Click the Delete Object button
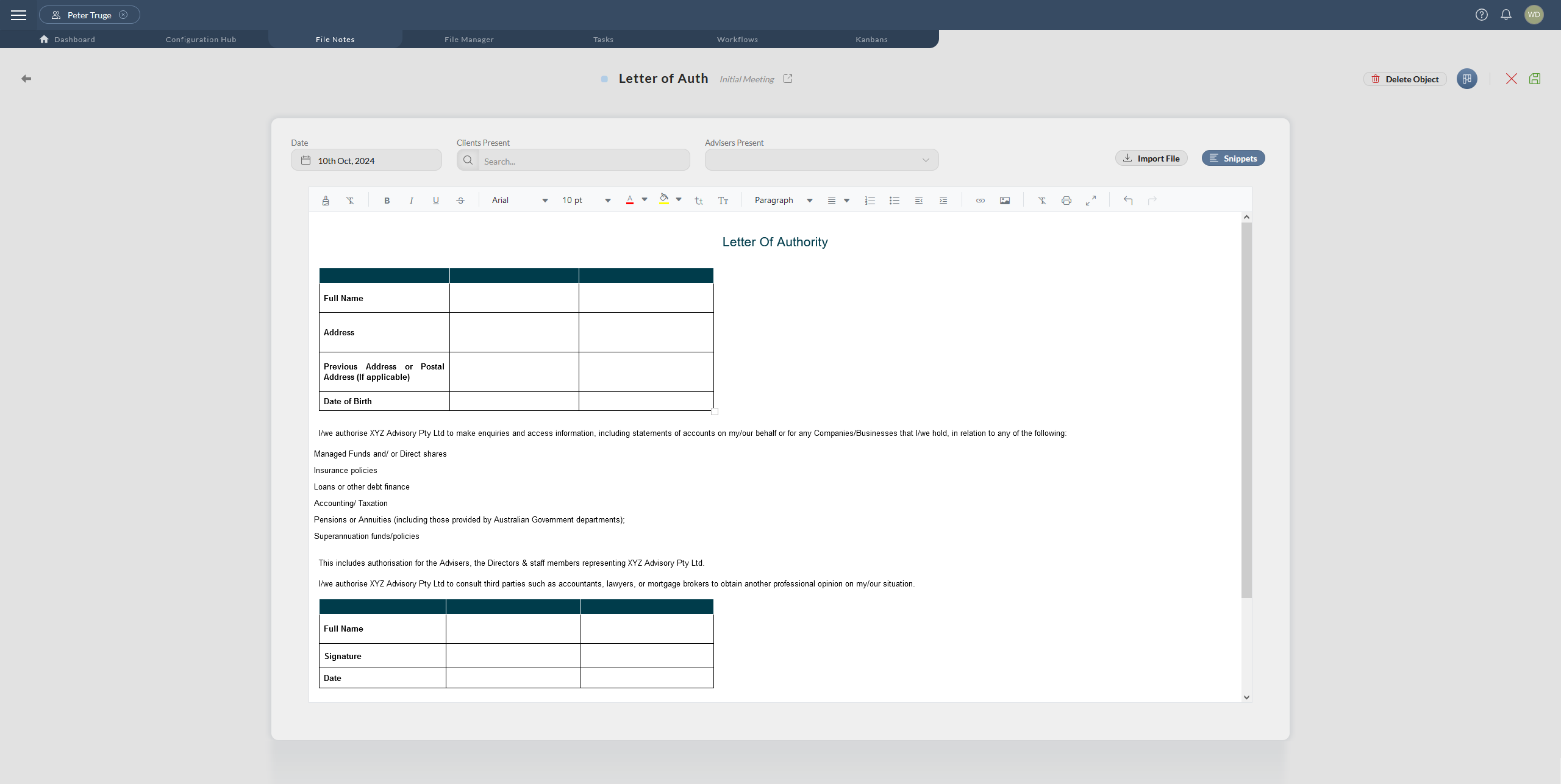 pos(1404,79)
